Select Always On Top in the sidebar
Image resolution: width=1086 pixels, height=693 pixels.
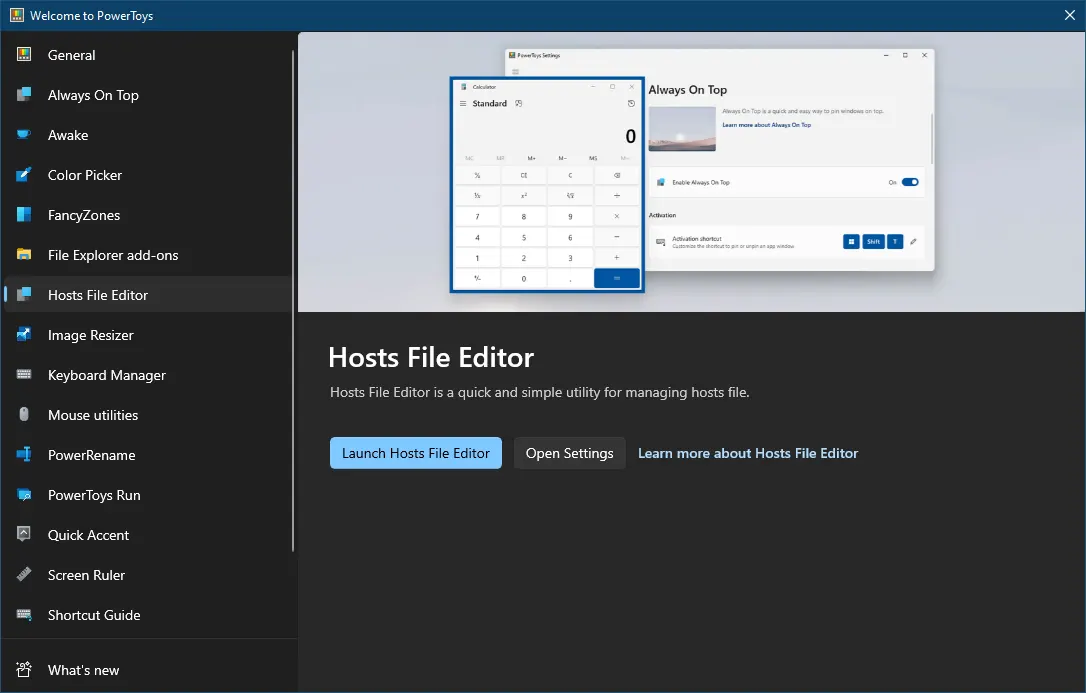pos(148,95)
